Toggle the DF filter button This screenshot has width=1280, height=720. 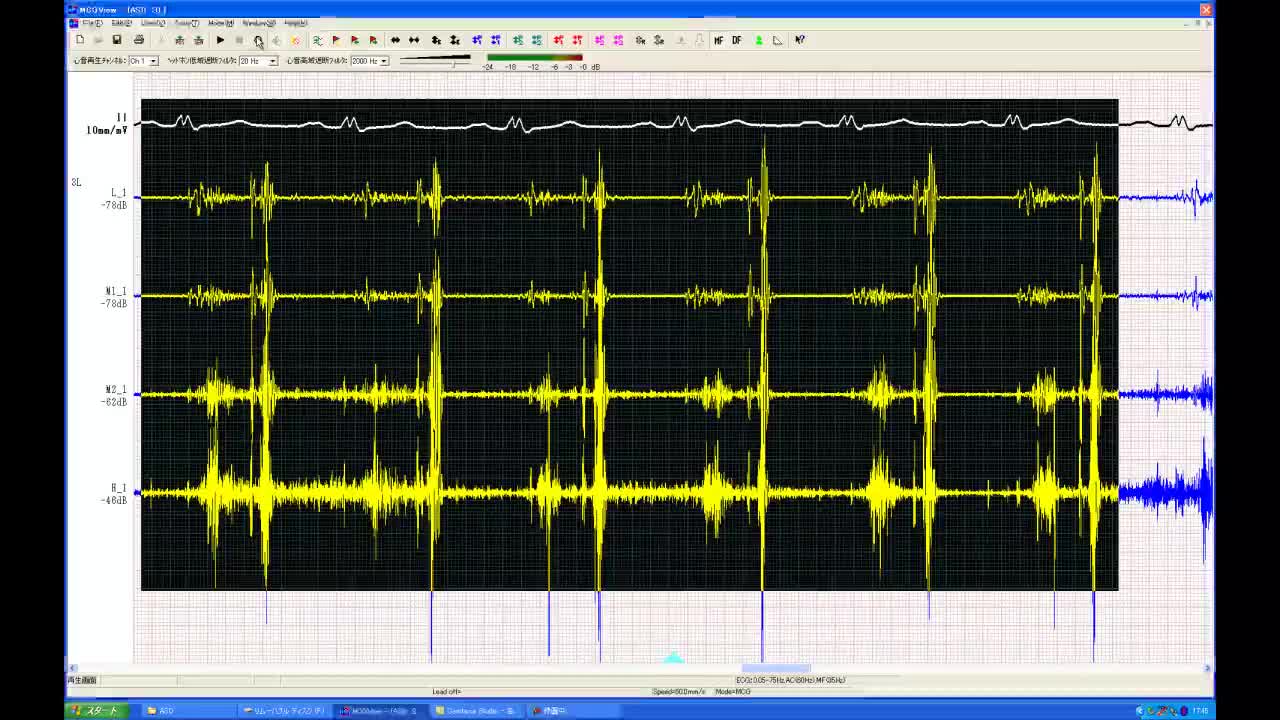tap(737, 40)
